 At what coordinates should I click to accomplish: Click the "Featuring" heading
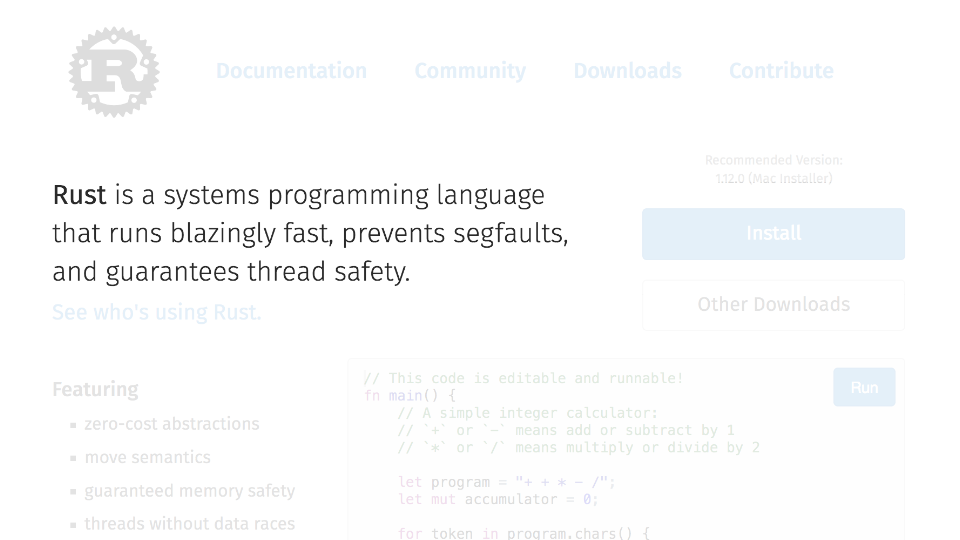[96, 389]
